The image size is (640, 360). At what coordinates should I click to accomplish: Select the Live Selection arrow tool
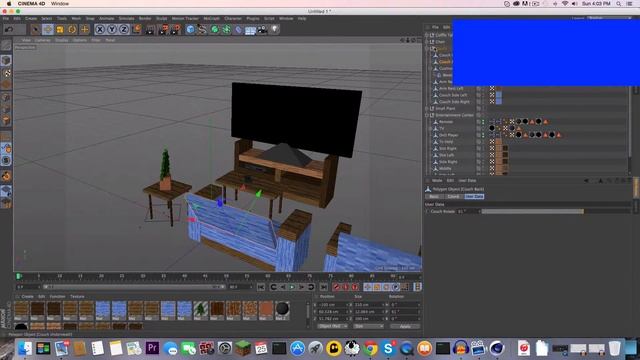pos(36,29)
